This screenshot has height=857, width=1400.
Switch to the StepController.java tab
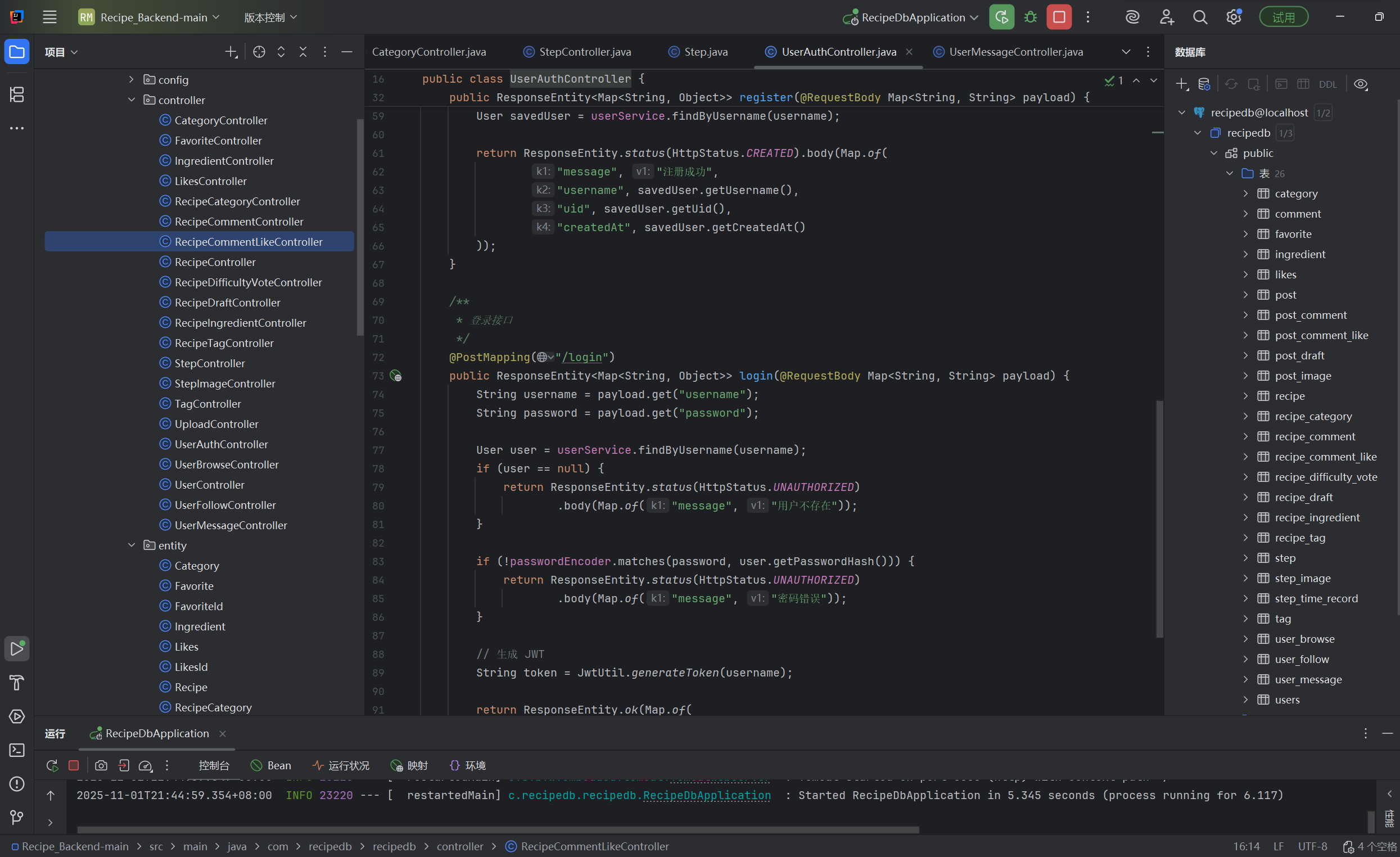coord(584,52)
